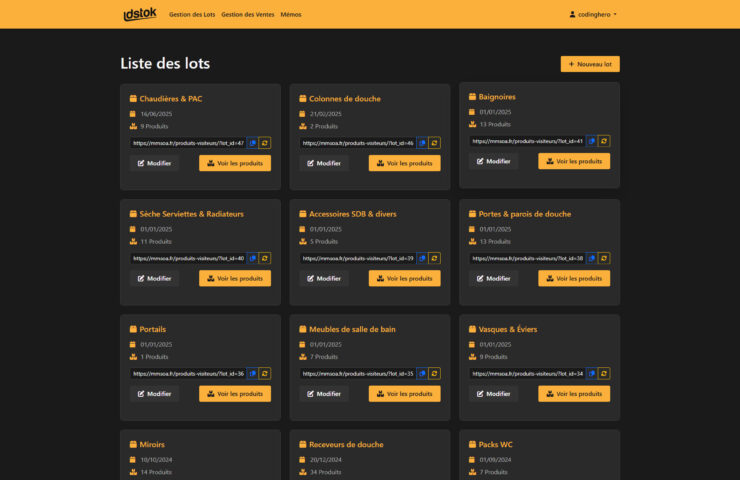
Task: View products of Baignoires
Action: click(574, 161)
